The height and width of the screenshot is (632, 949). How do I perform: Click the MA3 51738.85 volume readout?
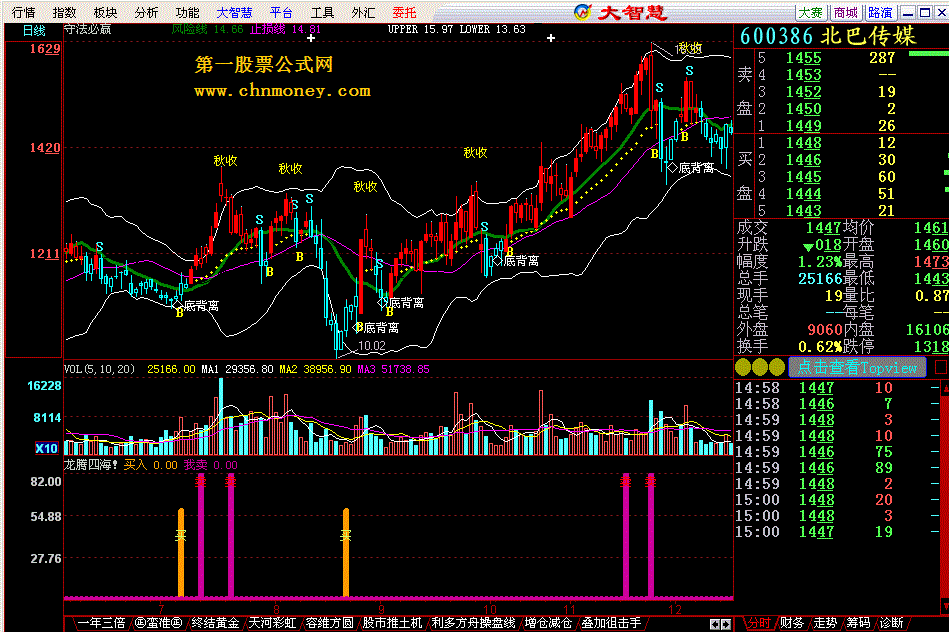tap(393, 369)
